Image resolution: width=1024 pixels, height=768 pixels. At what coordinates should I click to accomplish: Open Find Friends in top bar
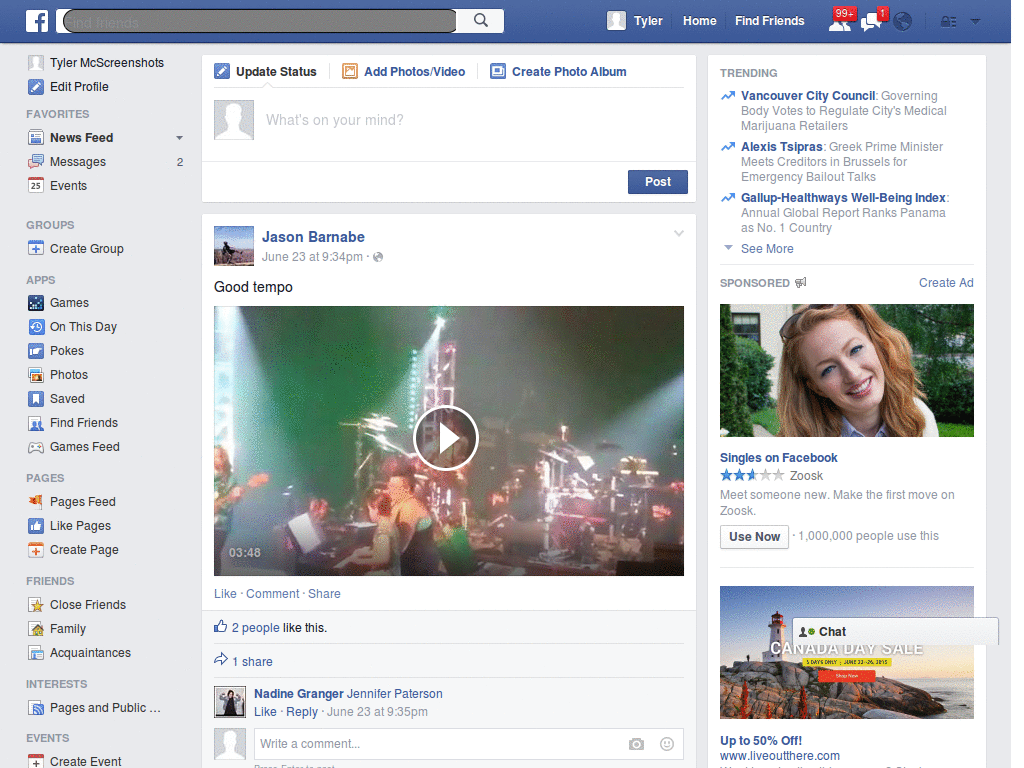coord(769,21)
